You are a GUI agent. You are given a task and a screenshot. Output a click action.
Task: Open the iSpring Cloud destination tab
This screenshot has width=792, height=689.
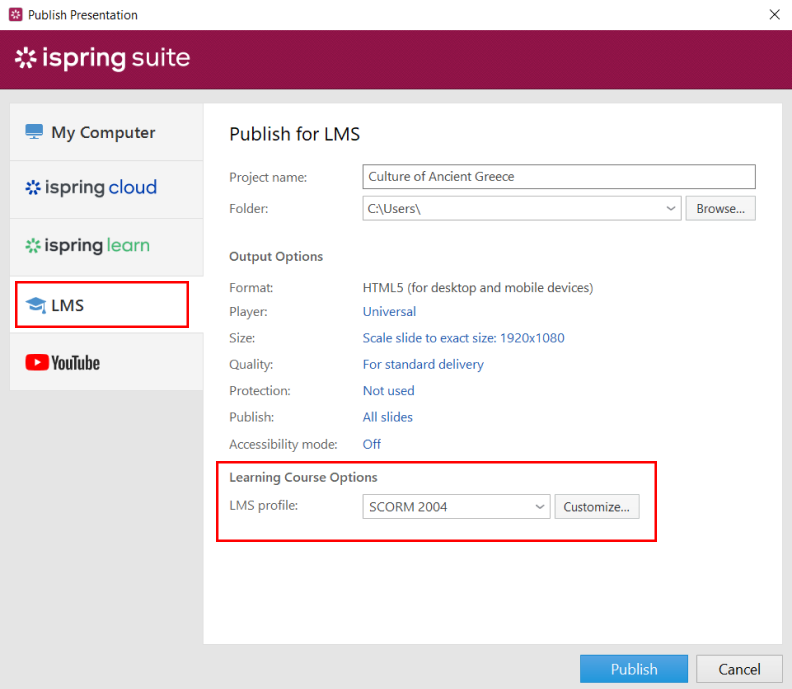pos(107,190)
